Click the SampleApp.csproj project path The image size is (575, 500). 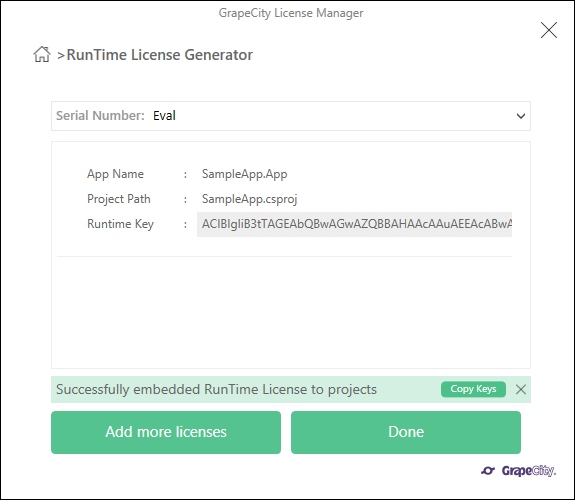(249, 199)
